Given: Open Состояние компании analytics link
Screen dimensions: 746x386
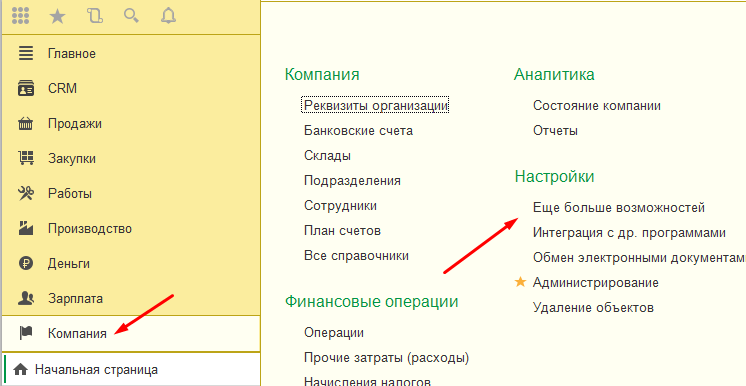Looking at the screenshot, I should point(597,106).
